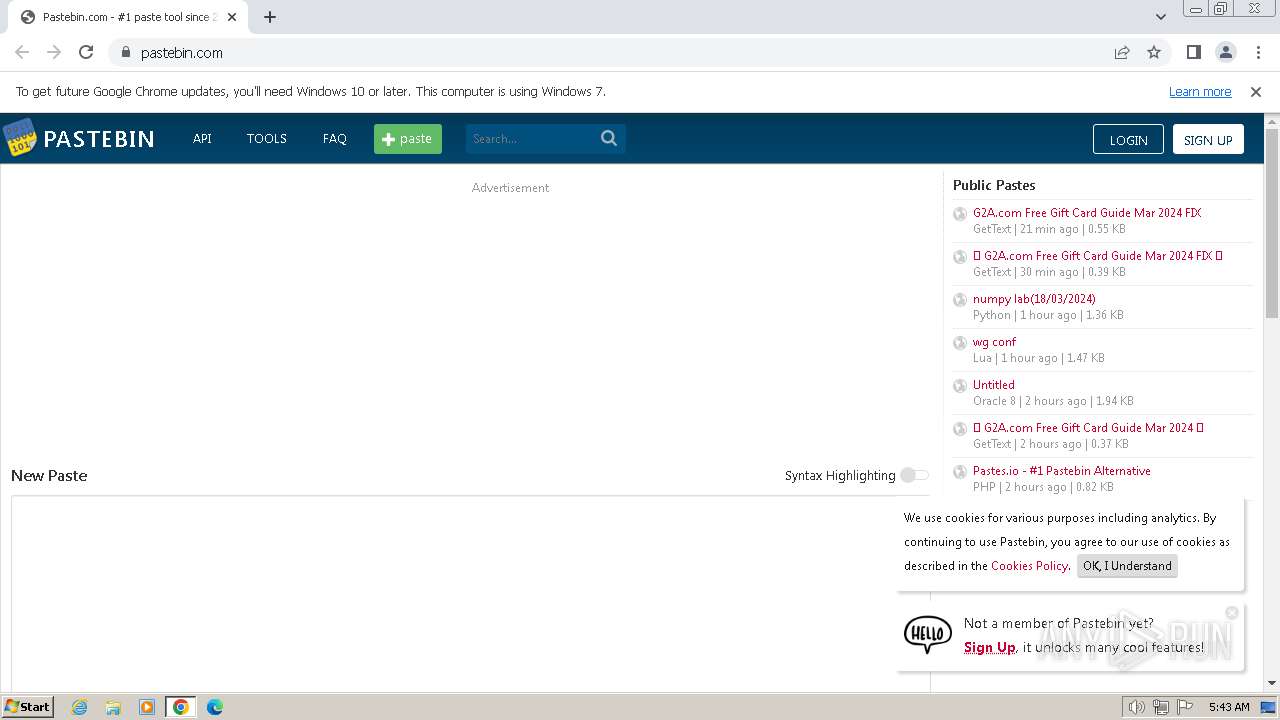Click the padlock site info icon
The height and width of the screenshot is (720, 1280).
[125, 52]
